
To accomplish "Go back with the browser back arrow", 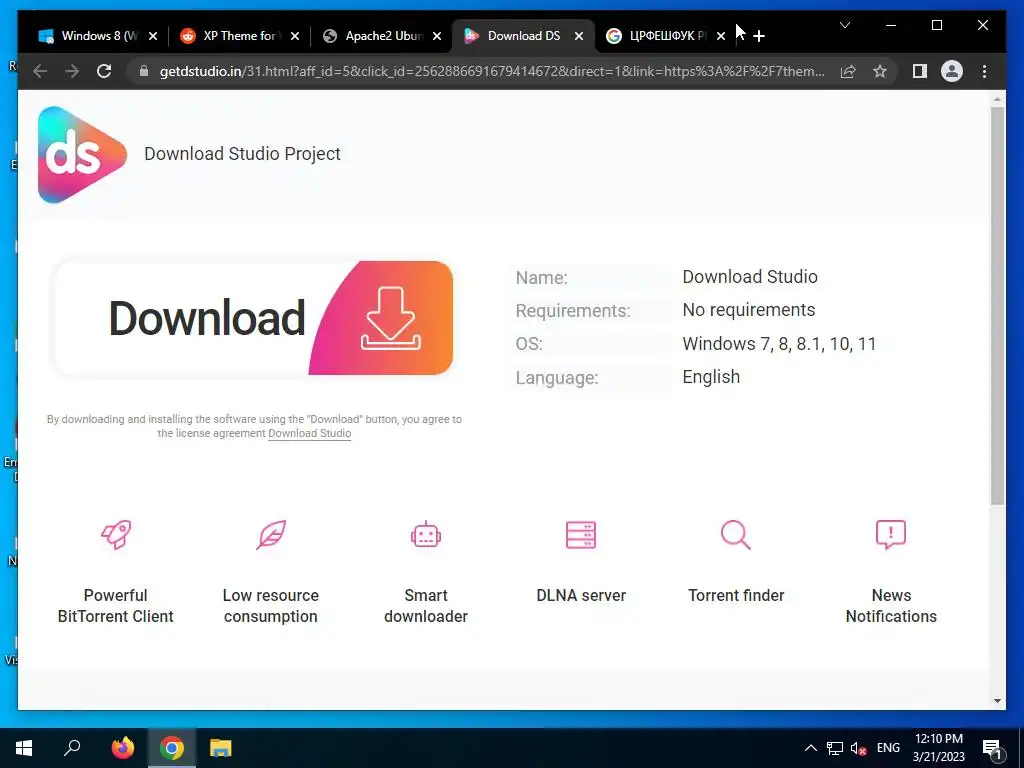I will tap(40, 71).
